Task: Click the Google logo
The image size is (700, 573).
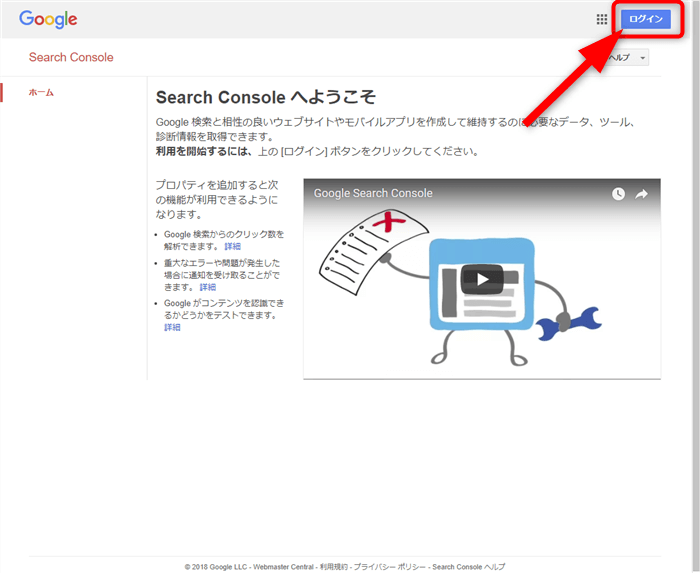Action: [48, 19]
